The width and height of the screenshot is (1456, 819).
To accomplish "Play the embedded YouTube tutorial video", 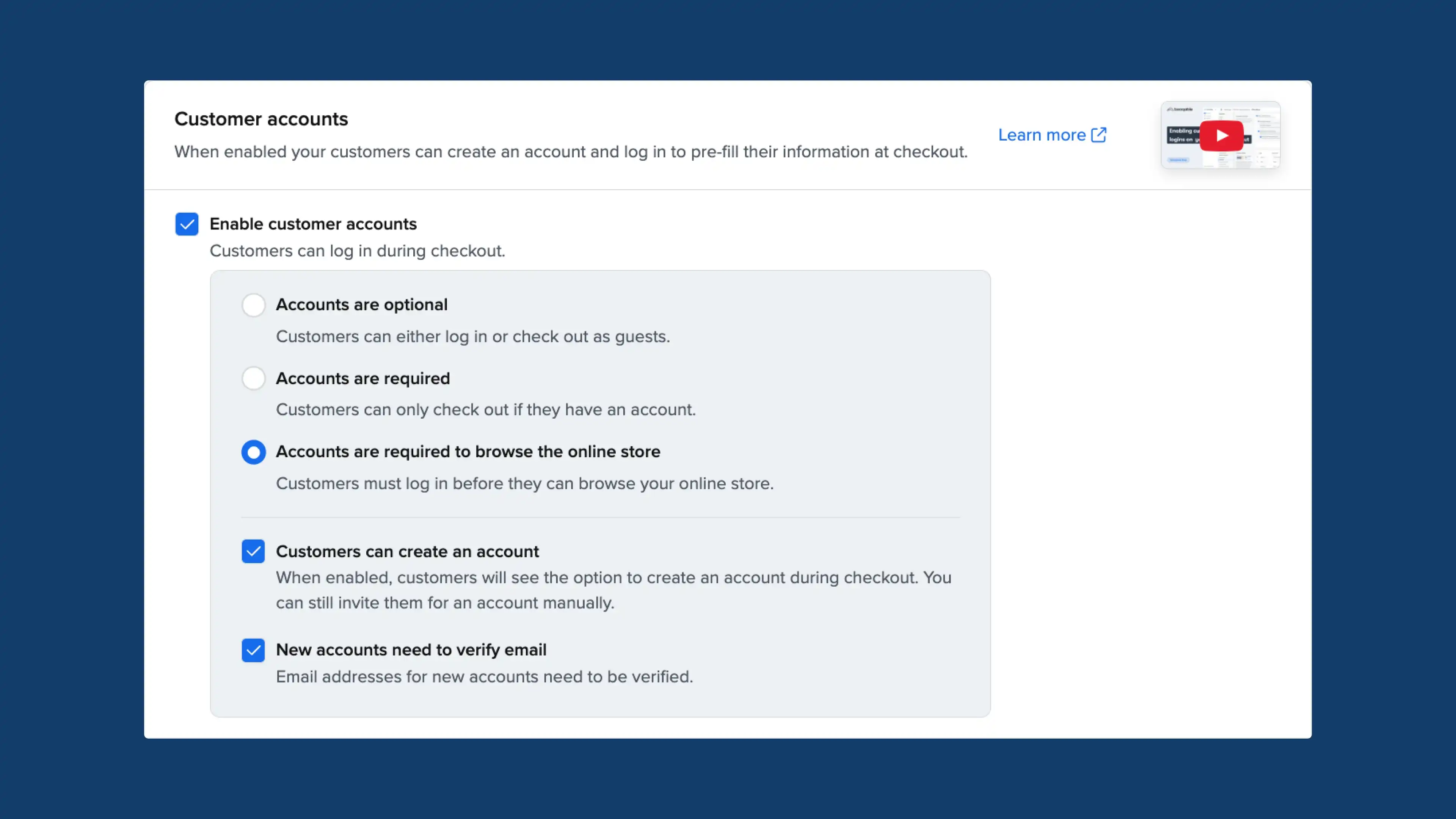I will [1222, 135].
